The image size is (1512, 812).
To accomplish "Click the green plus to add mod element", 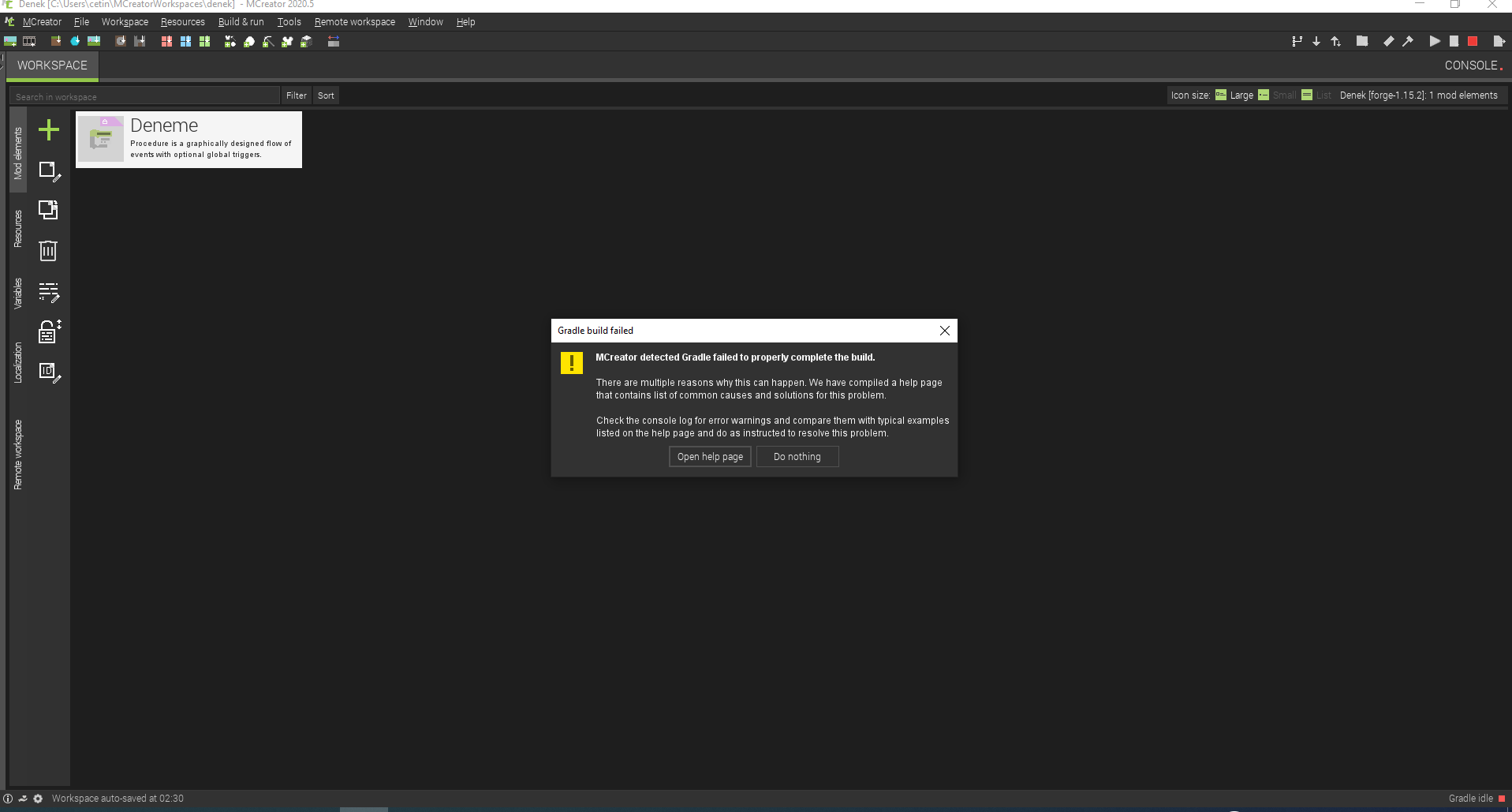I will pyautogui.click(x=49, y=129).
